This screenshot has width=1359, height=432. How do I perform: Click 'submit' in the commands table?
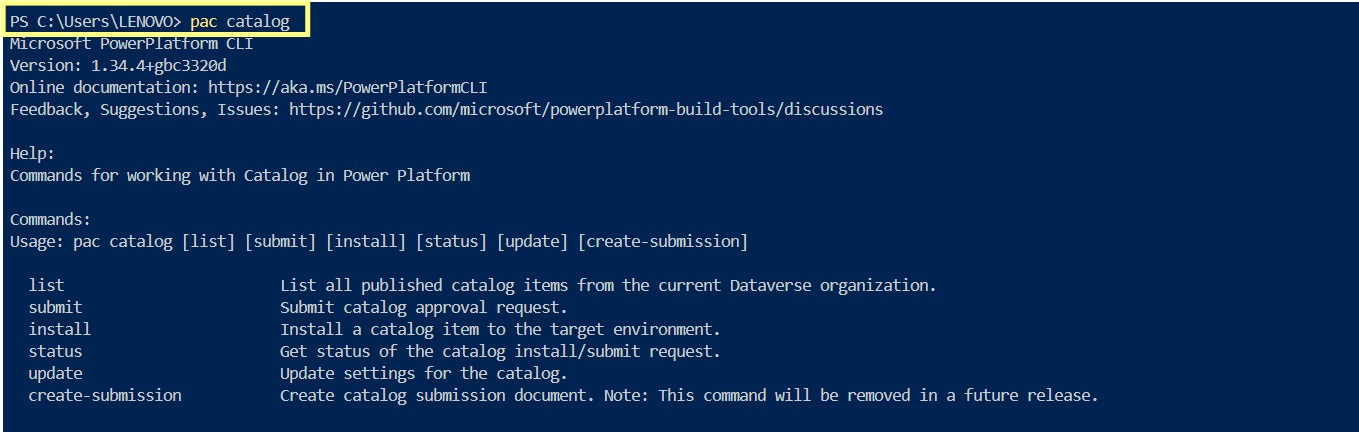pyautogui.click(x=55, y=307)
